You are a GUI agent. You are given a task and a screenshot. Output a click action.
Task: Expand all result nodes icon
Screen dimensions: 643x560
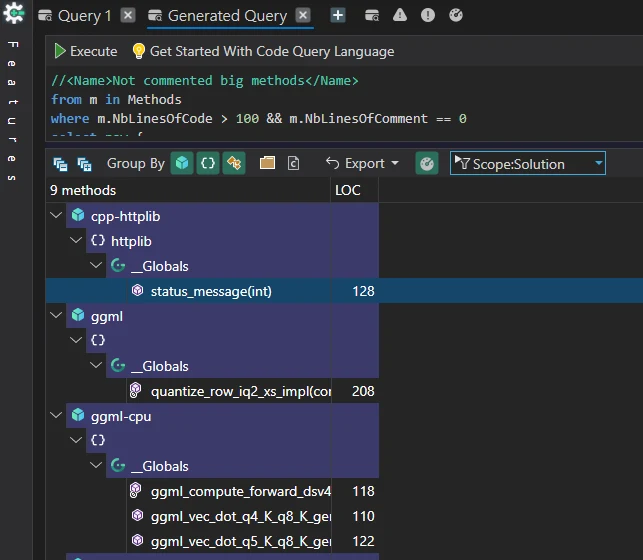coord(84,164)
